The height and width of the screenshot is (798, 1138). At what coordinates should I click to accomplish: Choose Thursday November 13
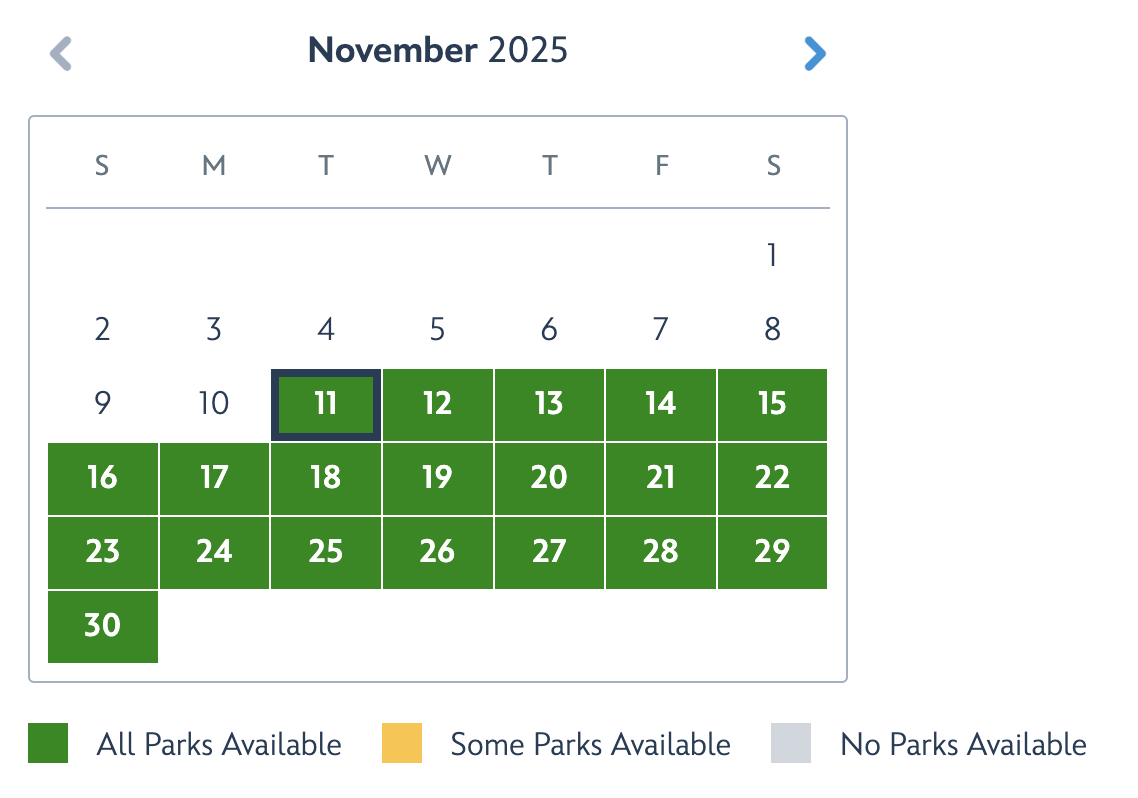click(549, 404)
